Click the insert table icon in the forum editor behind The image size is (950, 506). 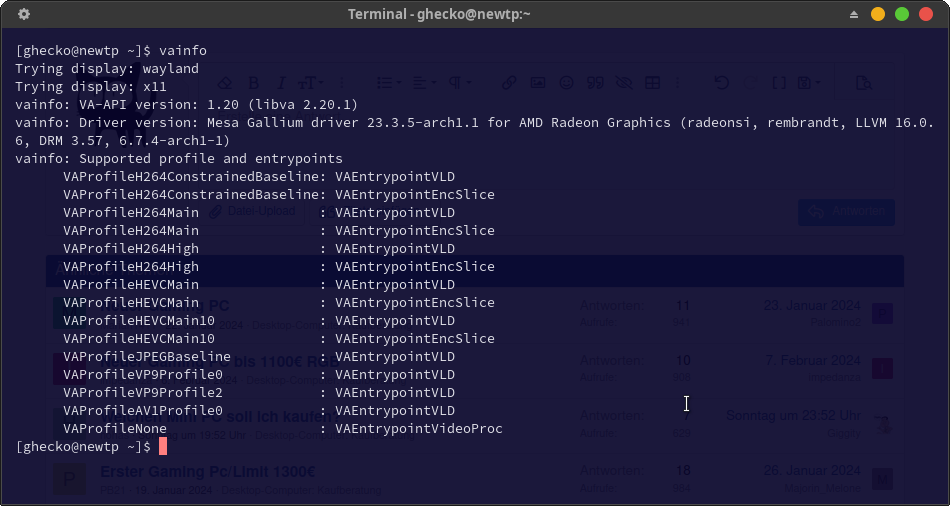coord(653,83)
